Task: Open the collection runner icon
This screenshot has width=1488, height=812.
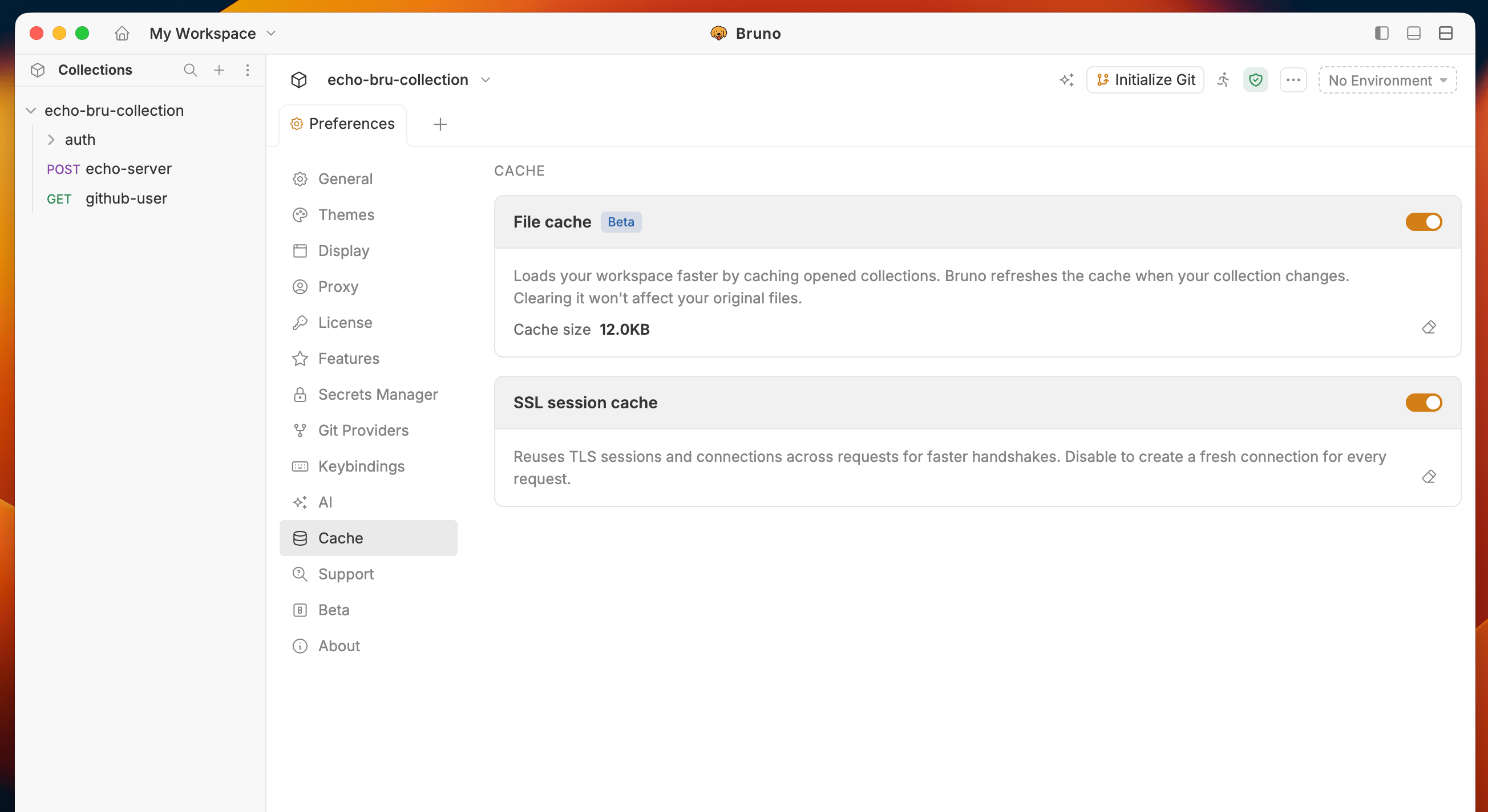Action: click(1223, 80)
